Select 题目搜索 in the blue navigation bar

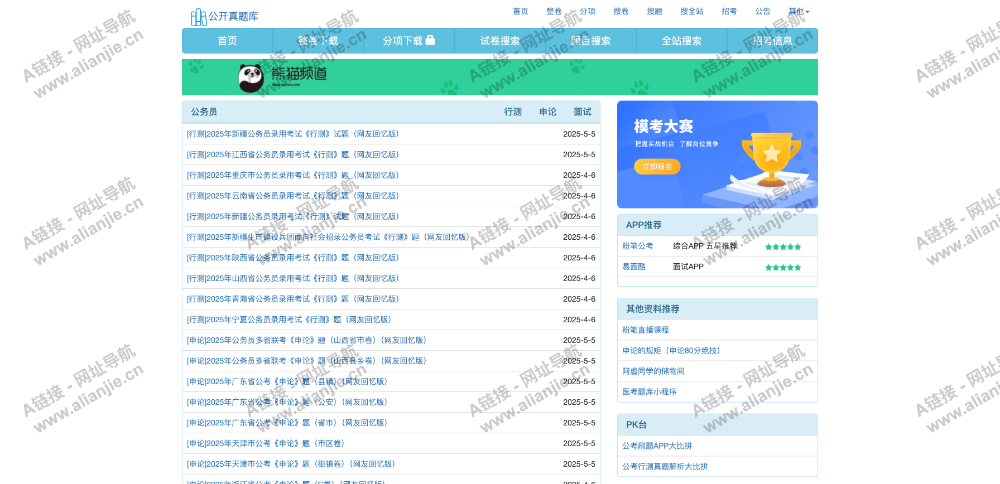(x=591, y=41)
